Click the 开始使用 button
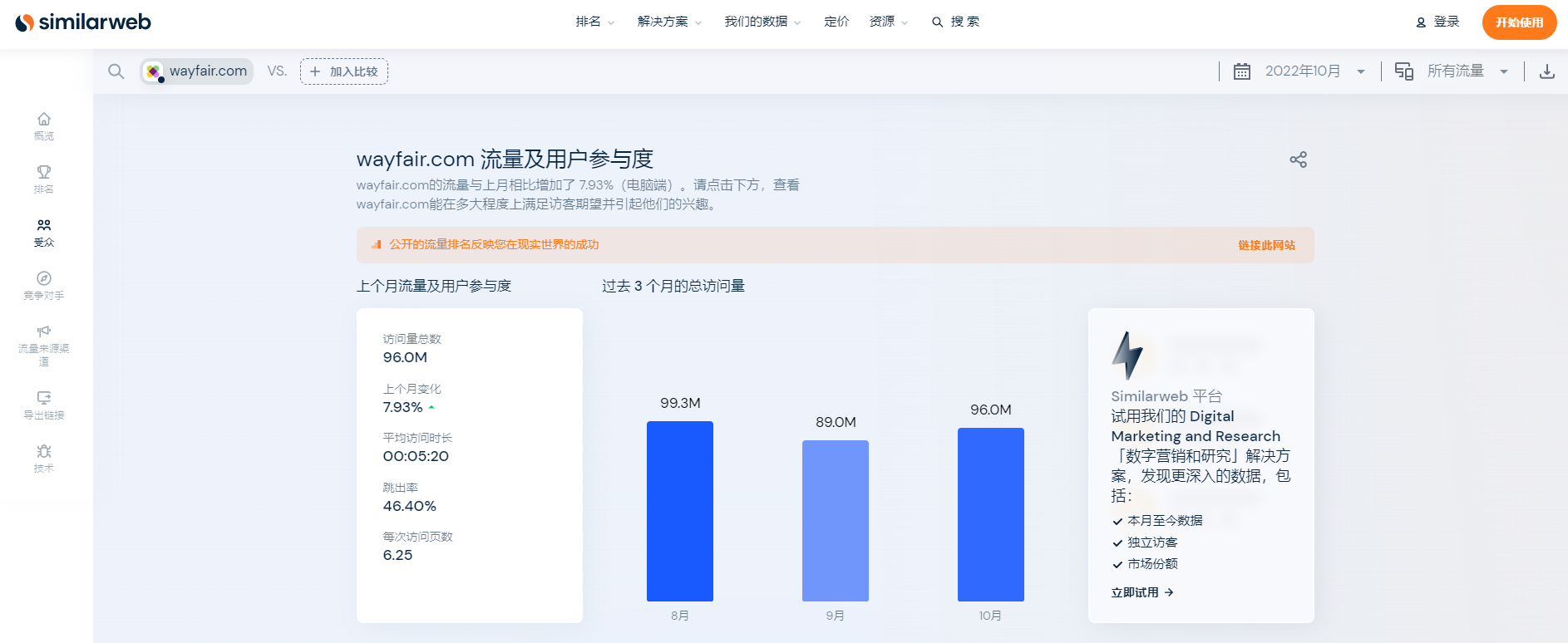This screenshot has height=643, width=1568. [1519, 22]
